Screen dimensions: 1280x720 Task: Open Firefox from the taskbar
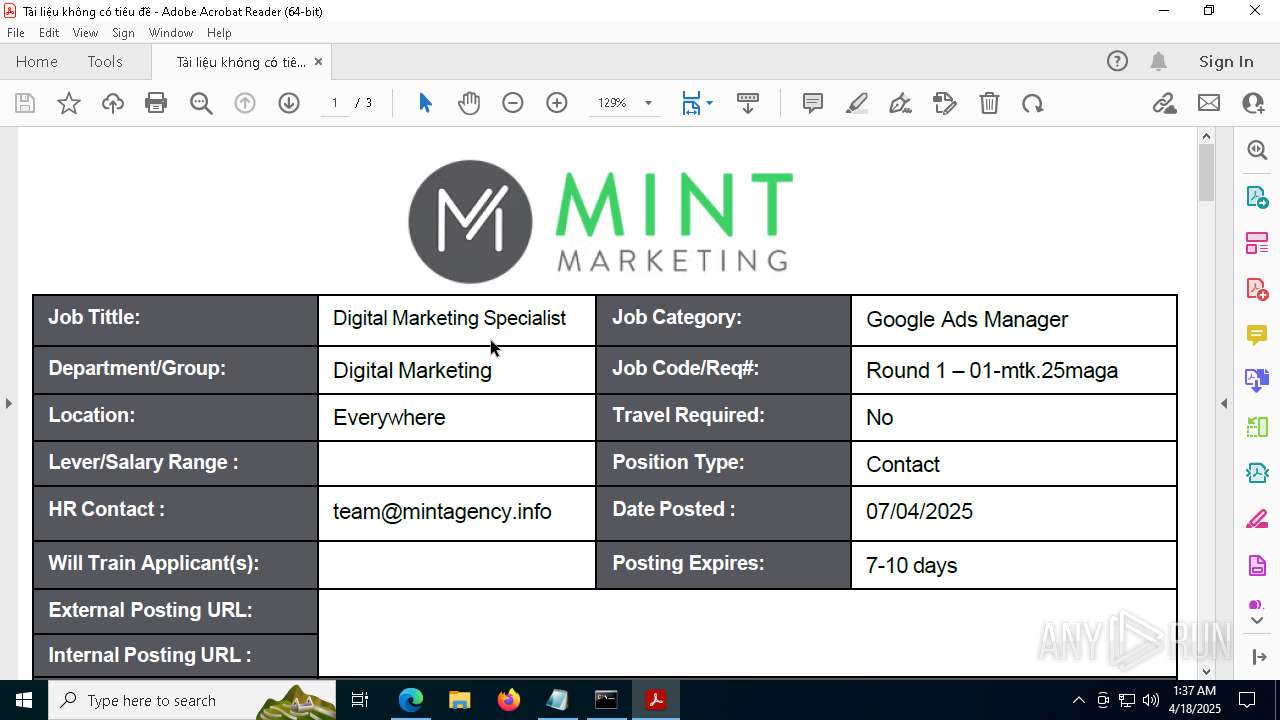pyautogui.click(x=509, y=700)
